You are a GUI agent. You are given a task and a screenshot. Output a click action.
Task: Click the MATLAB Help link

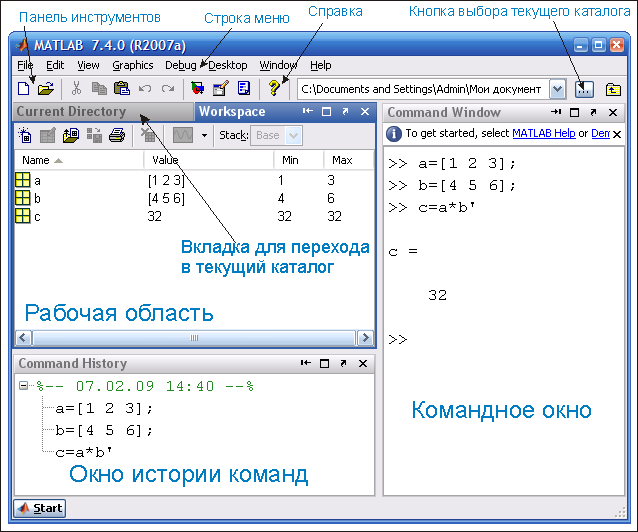[x=544, y=133]
